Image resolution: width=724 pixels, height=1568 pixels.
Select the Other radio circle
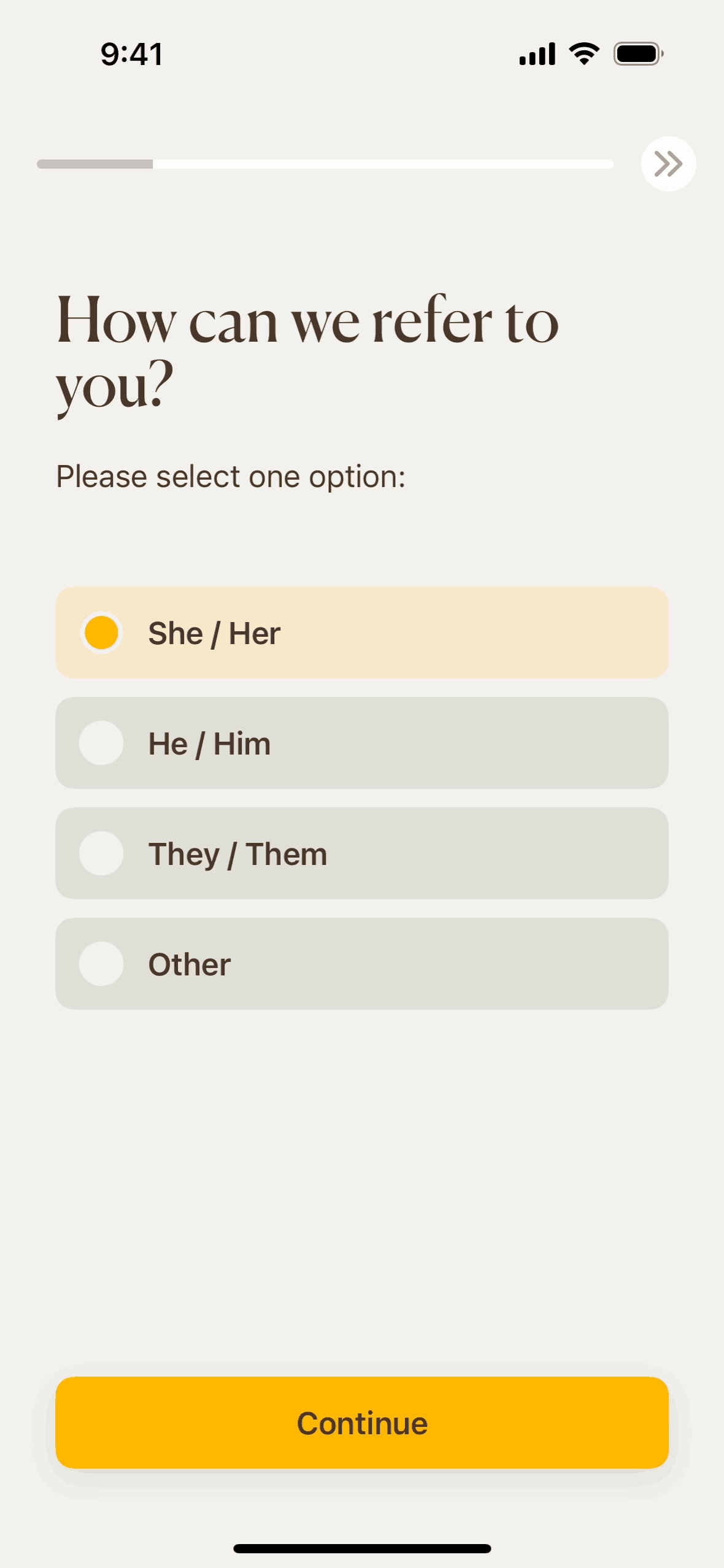101,964
